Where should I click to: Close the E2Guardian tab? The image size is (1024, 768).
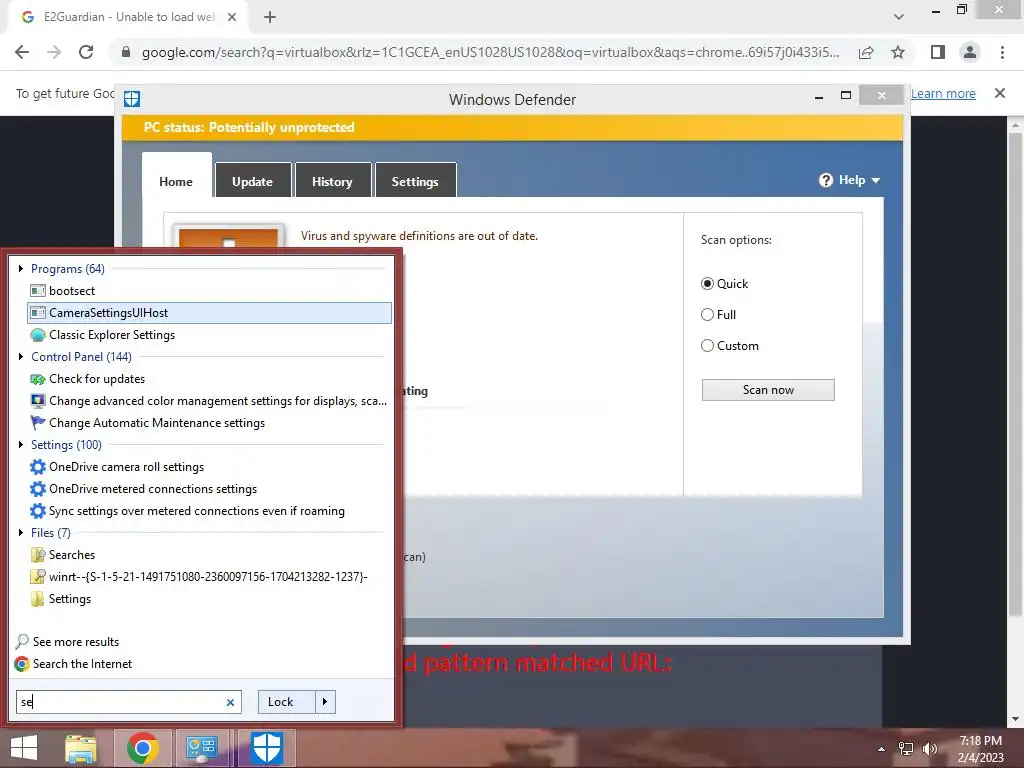tap(232, 18)
